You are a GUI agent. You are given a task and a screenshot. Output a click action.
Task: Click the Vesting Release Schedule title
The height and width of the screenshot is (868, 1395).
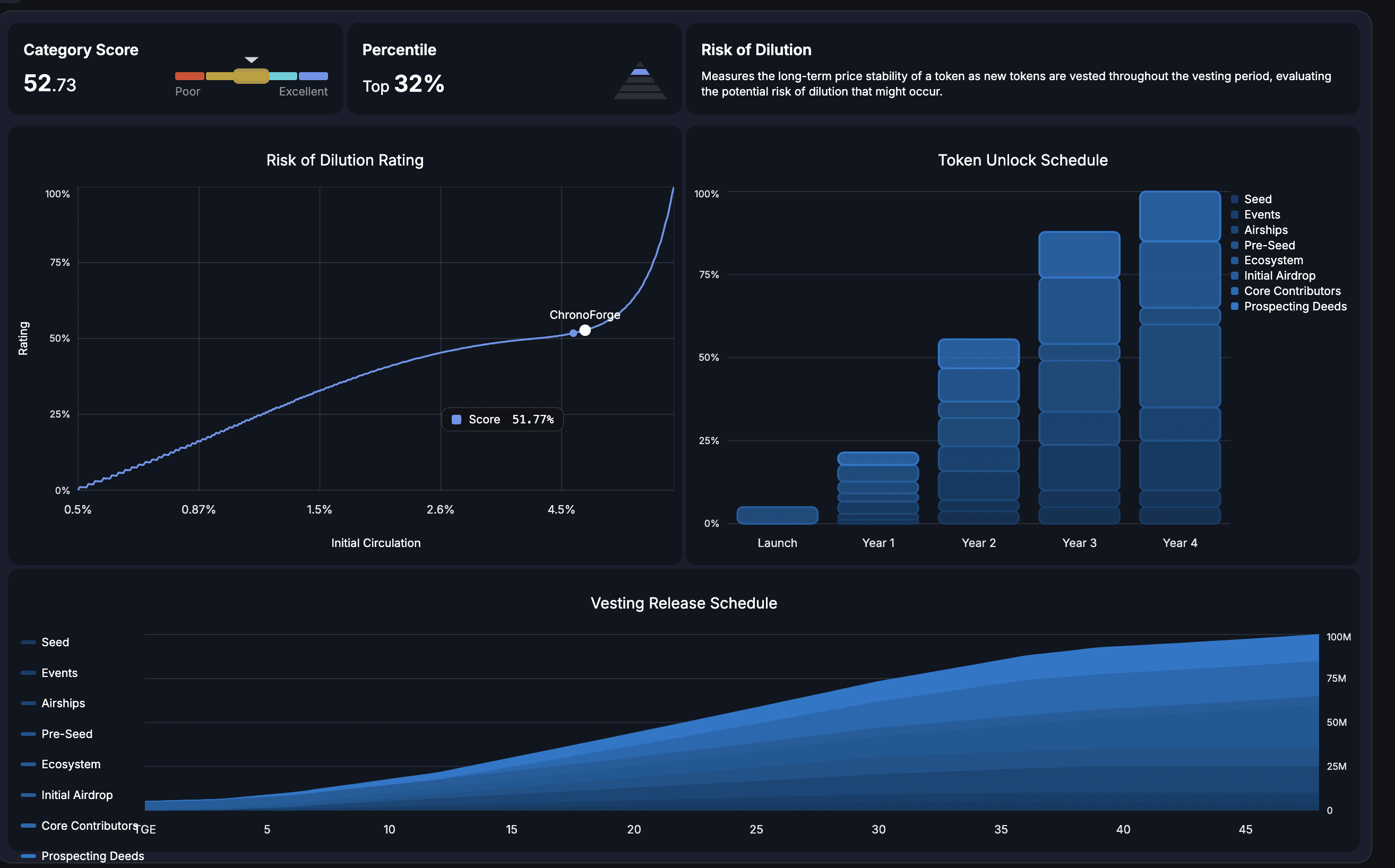coord(683,603)
